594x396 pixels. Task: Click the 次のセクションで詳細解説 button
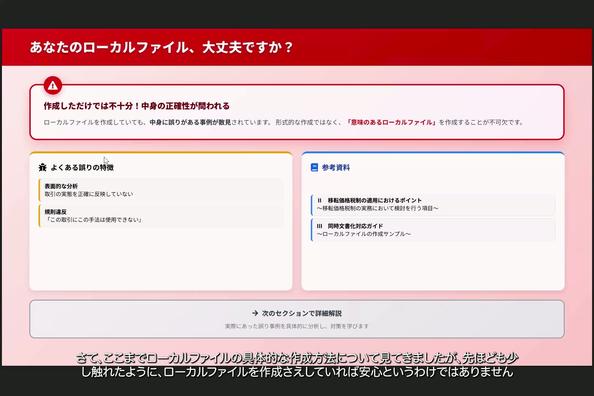(297, 319)
